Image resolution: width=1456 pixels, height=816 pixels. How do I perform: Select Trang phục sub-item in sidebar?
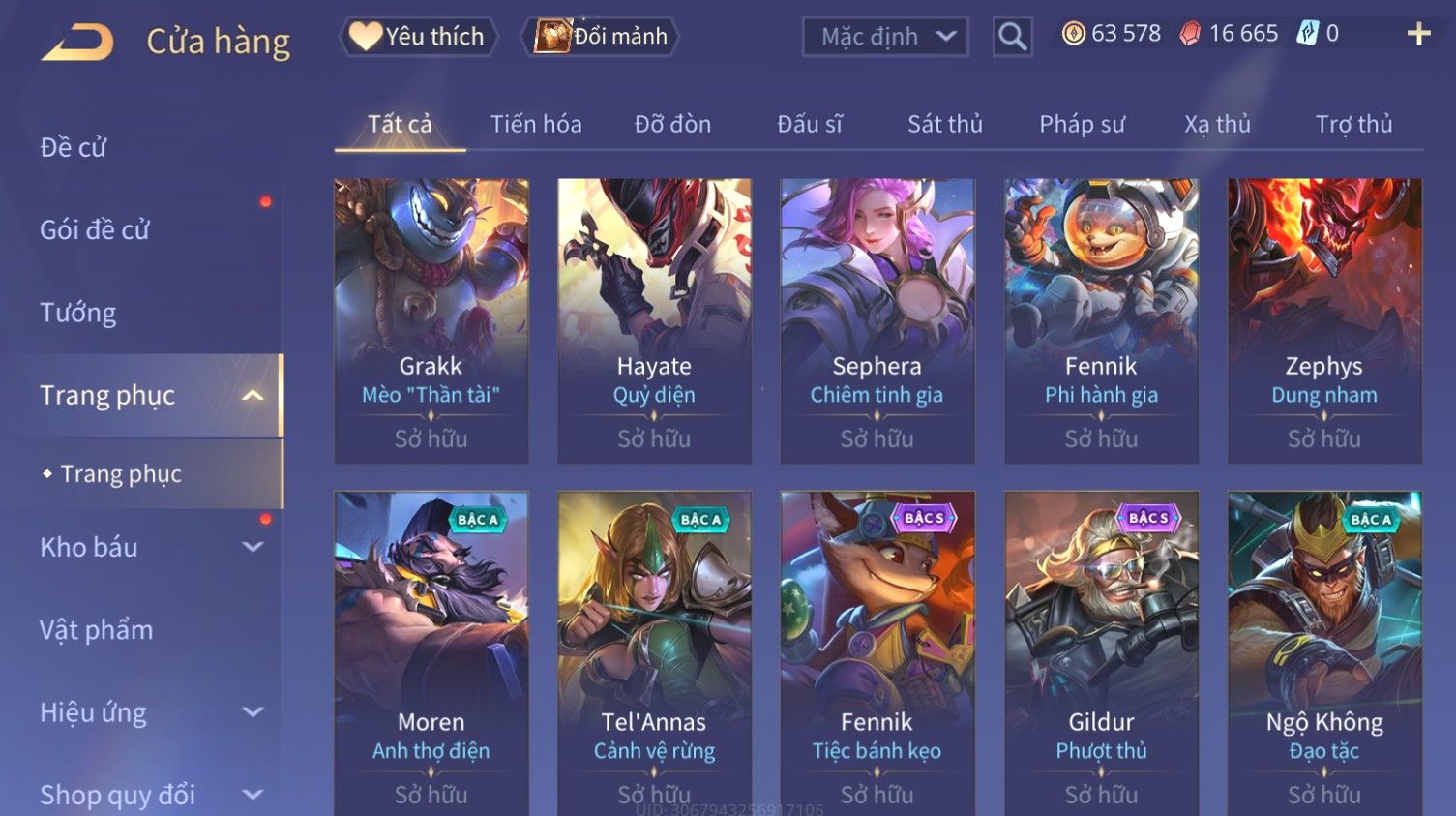tap(121, 474)
